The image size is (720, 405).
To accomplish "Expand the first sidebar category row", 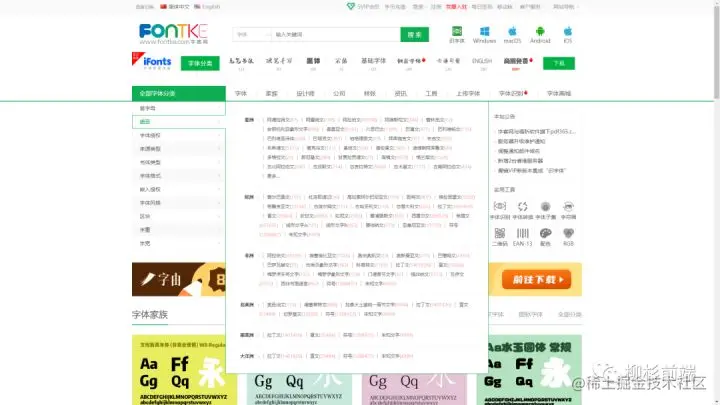I will [179, 108].
